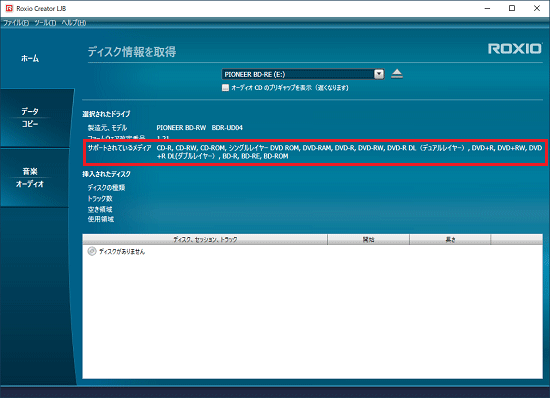Click the 選択されたドライブ heading

click(x=106, y=114)
